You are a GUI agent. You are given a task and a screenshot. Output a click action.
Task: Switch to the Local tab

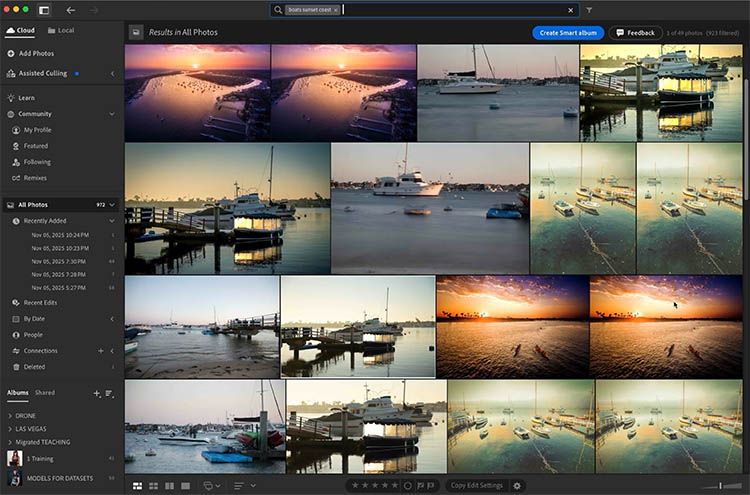pos(61,30)
